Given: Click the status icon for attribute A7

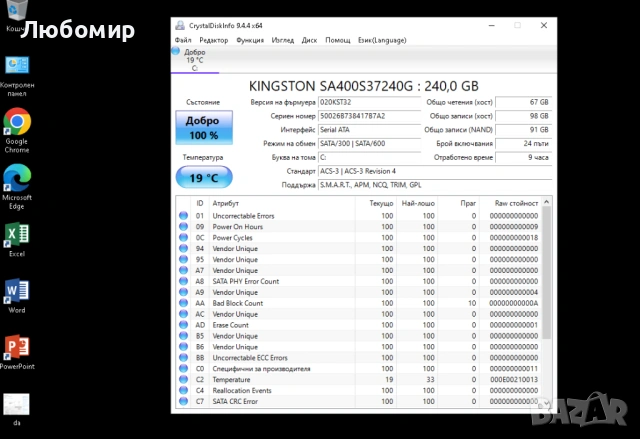Looking at the screenshot, I should click(183, 270).
